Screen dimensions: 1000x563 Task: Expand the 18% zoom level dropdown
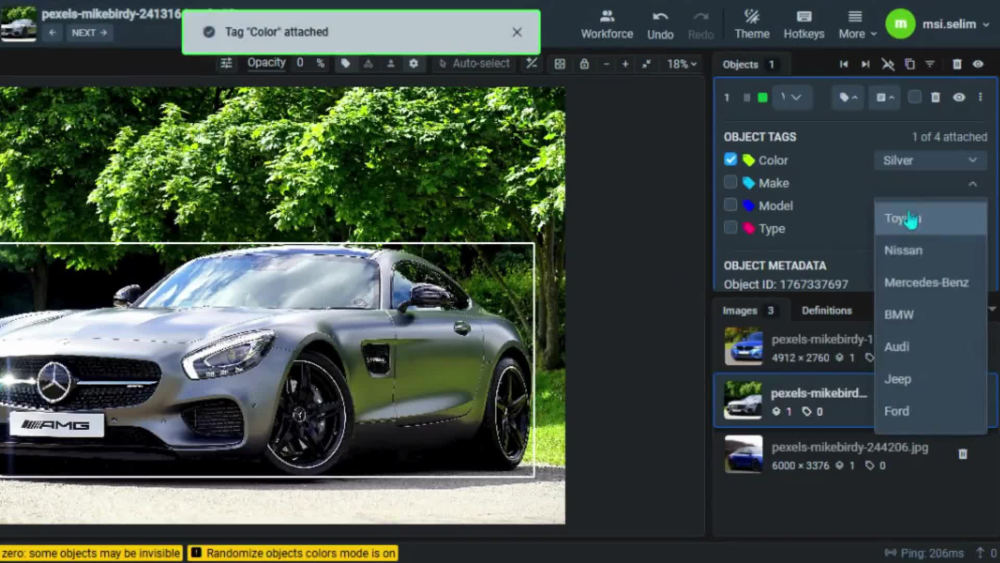coord(682,64)
